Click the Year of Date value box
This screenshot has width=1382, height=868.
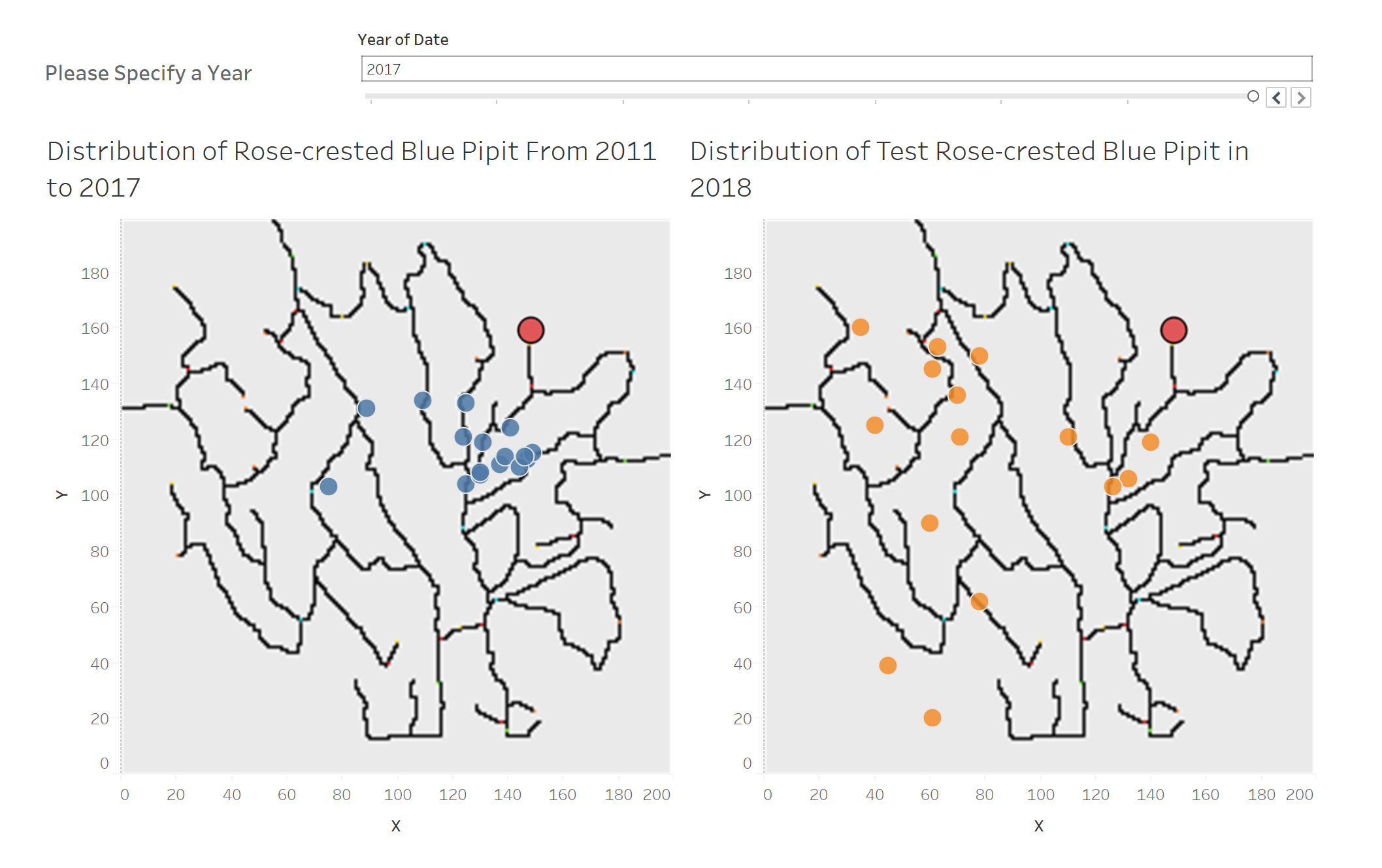836,69
